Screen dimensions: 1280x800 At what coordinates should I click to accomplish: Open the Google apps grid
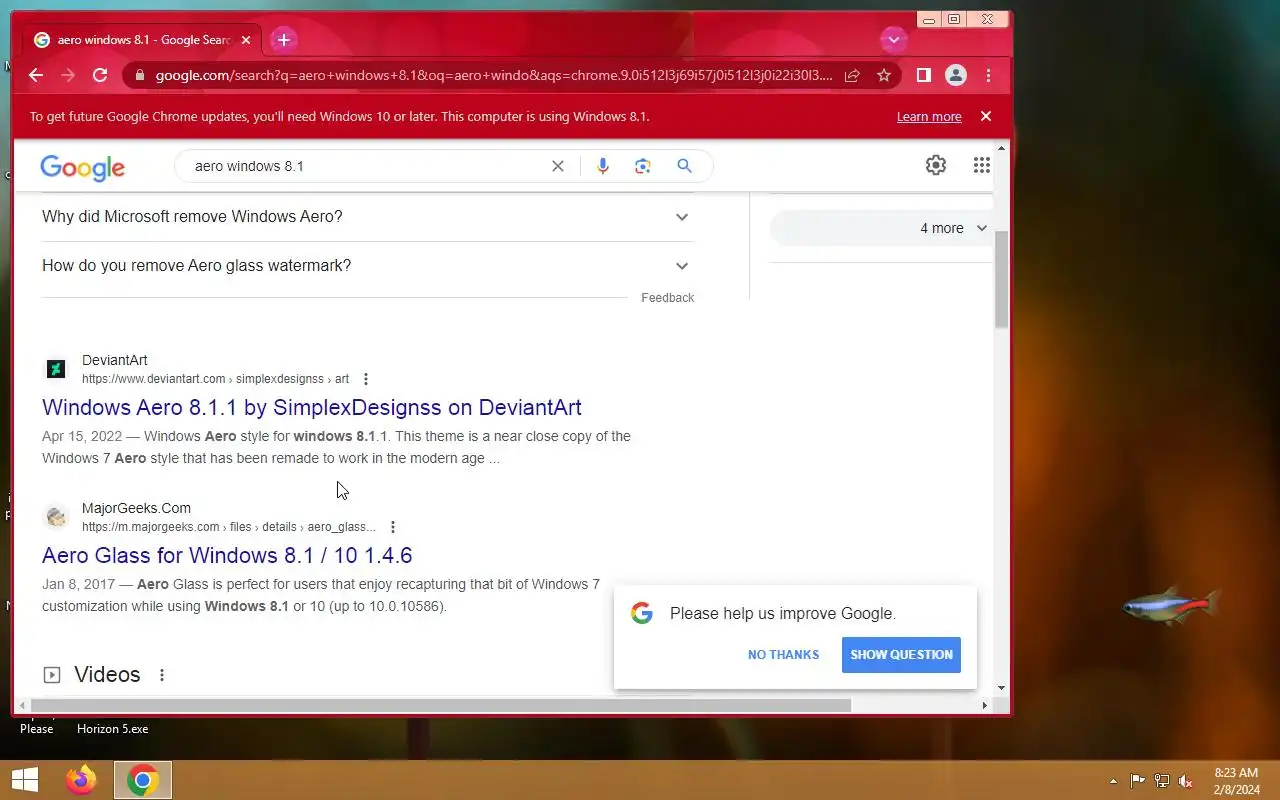tap(982, 166)
